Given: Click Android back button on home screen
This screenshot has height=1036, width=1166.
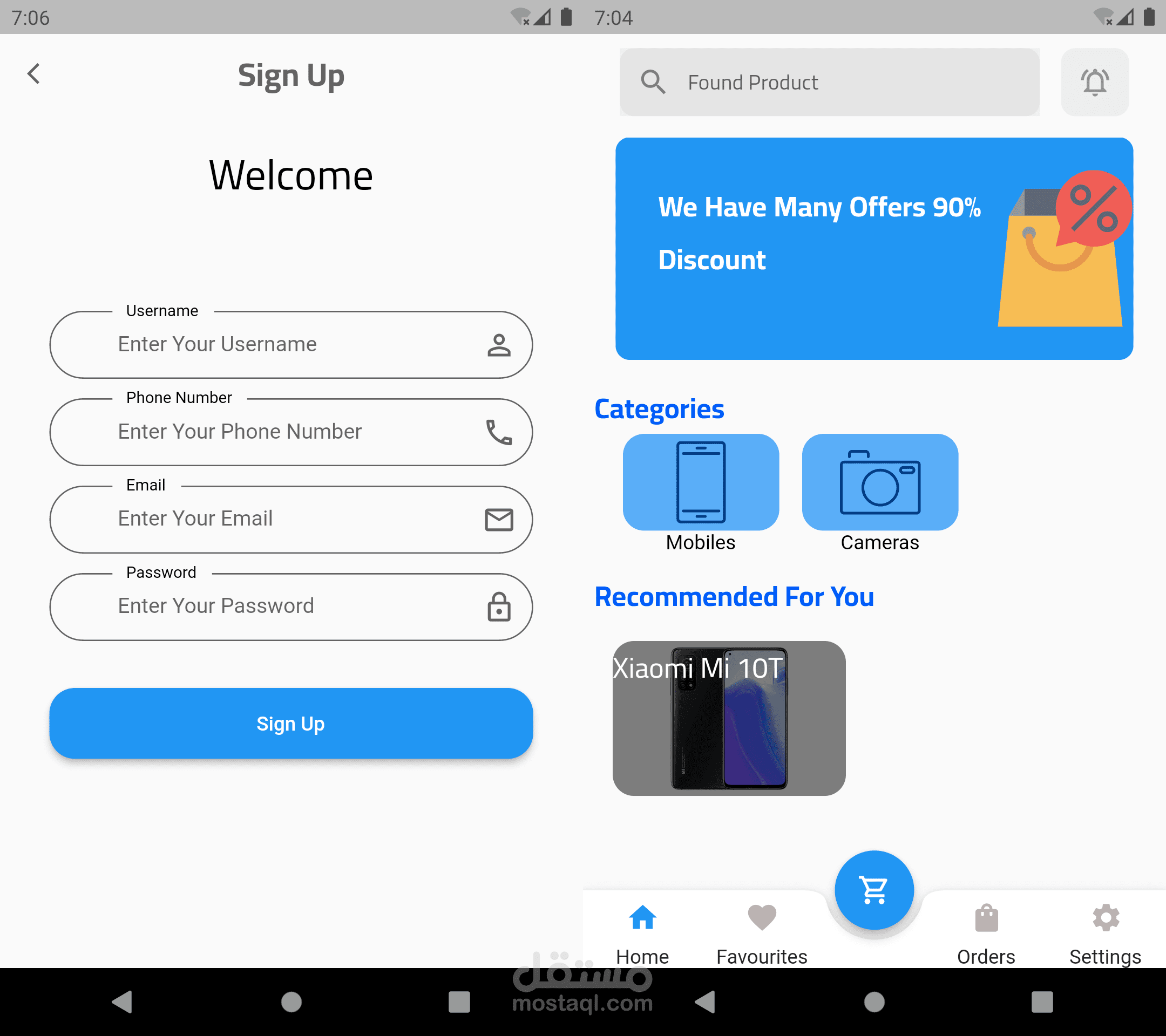Looking at the screenshot, I should click(x=705, y=1002).
